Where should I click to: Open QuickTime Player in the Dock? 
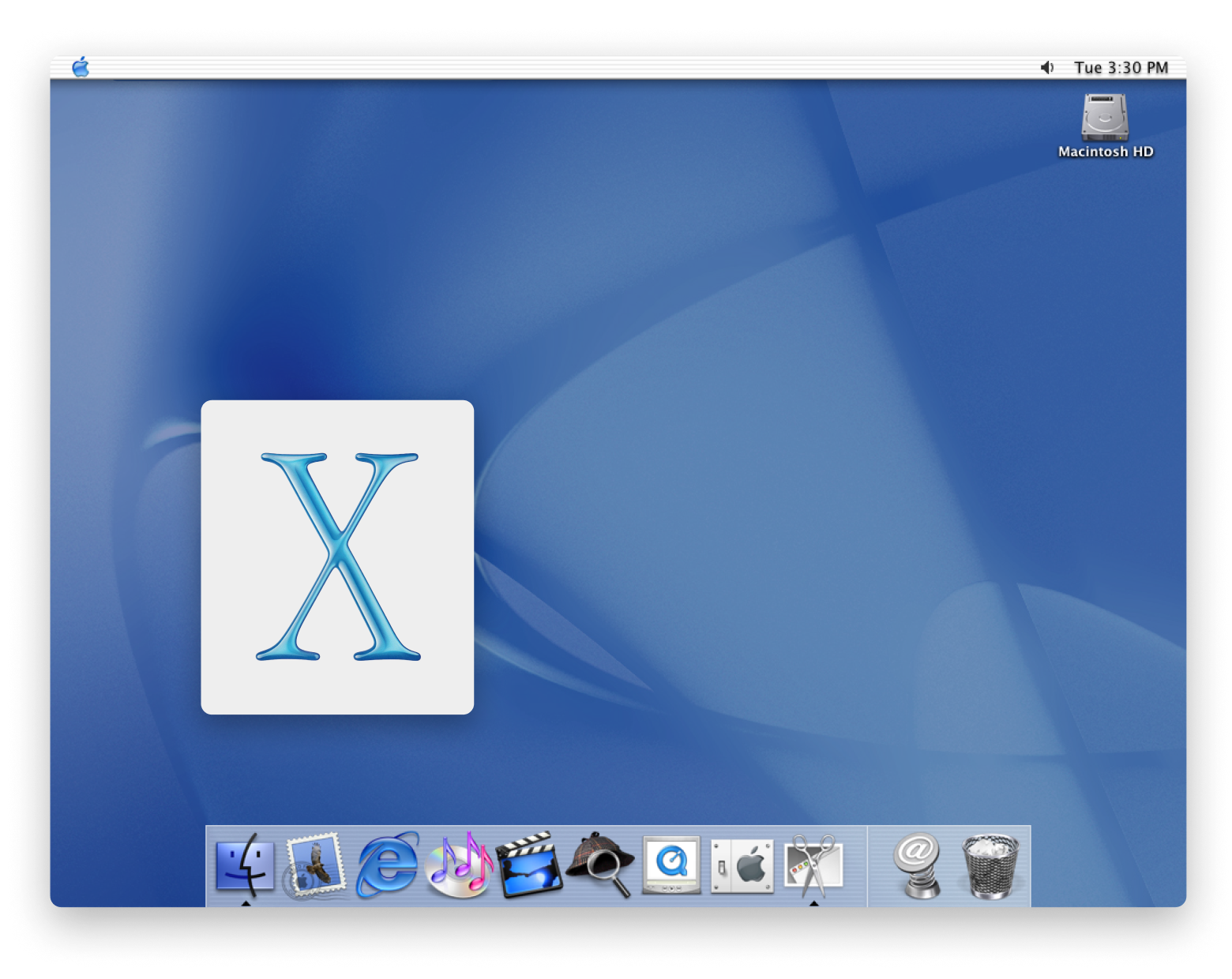point(671,865)
